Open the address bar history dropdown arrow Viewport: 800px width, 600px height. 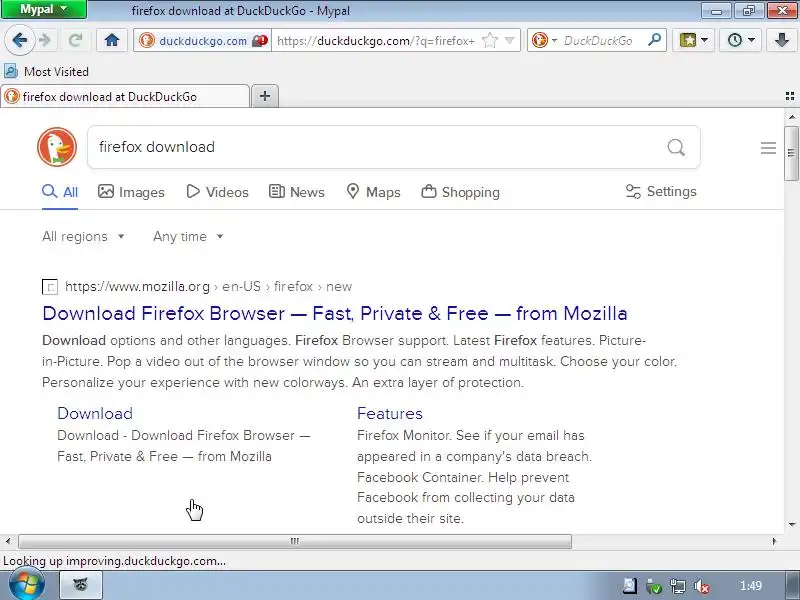coord(509,40)
